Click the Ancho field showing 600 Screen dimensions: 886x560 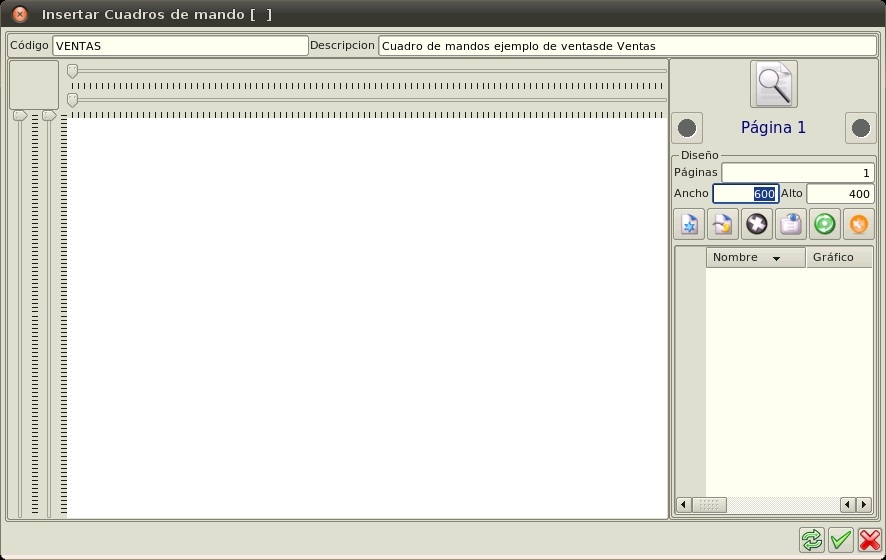coord(746,194)
